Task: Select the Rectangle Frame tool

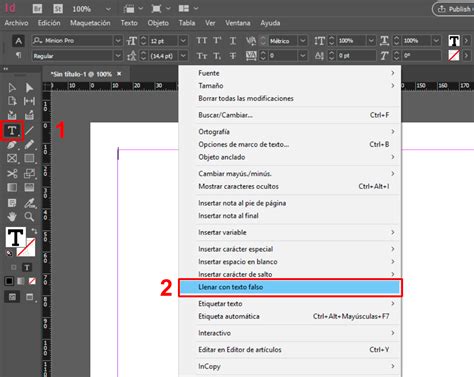Action: 12,158
